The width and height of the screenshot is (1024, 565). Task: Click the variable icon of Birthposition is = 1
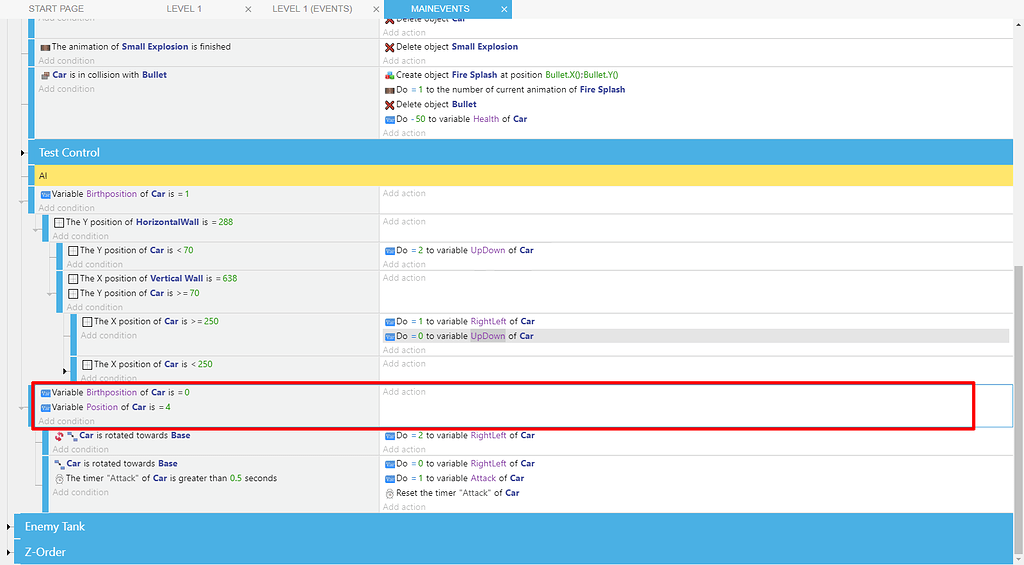(x=45, y=195)
